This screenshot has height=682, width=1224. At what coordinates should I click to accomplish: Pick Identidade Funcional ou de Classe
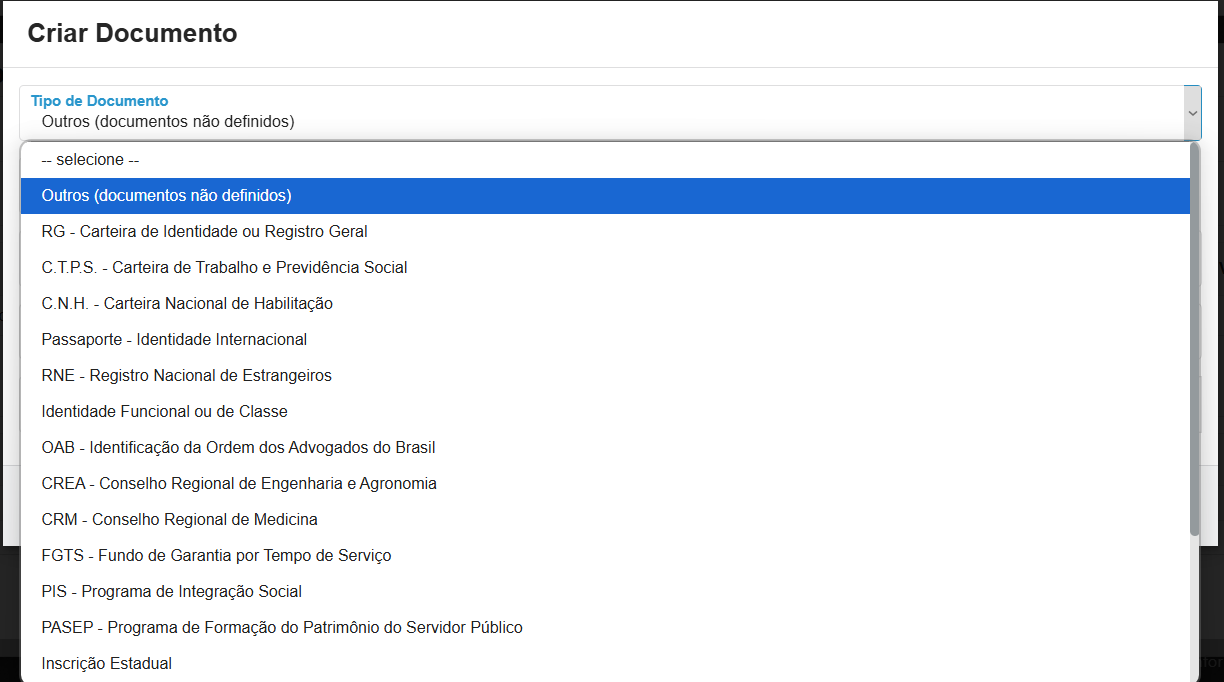pyautogui.click(x=164, y=412)
